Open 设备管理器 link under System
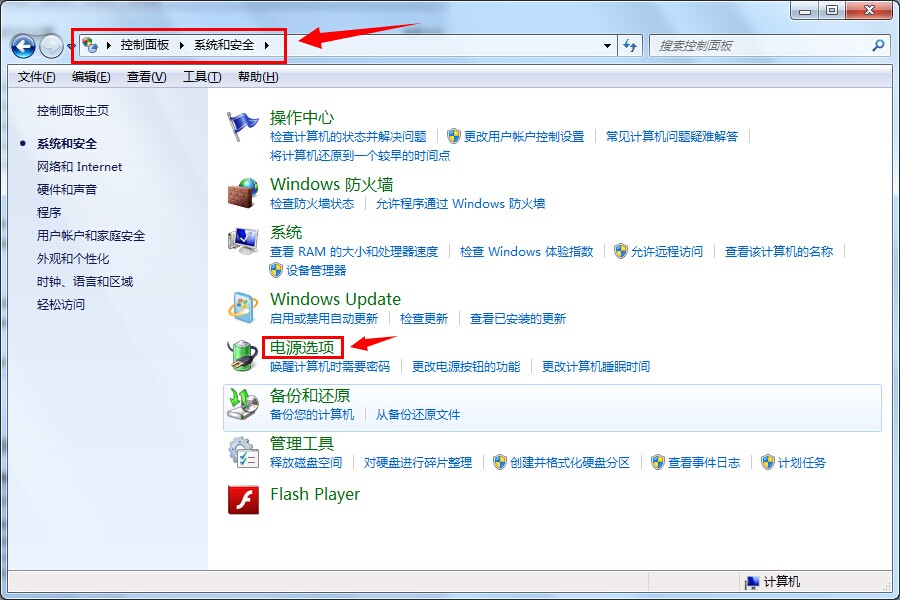 pos(316,270)
